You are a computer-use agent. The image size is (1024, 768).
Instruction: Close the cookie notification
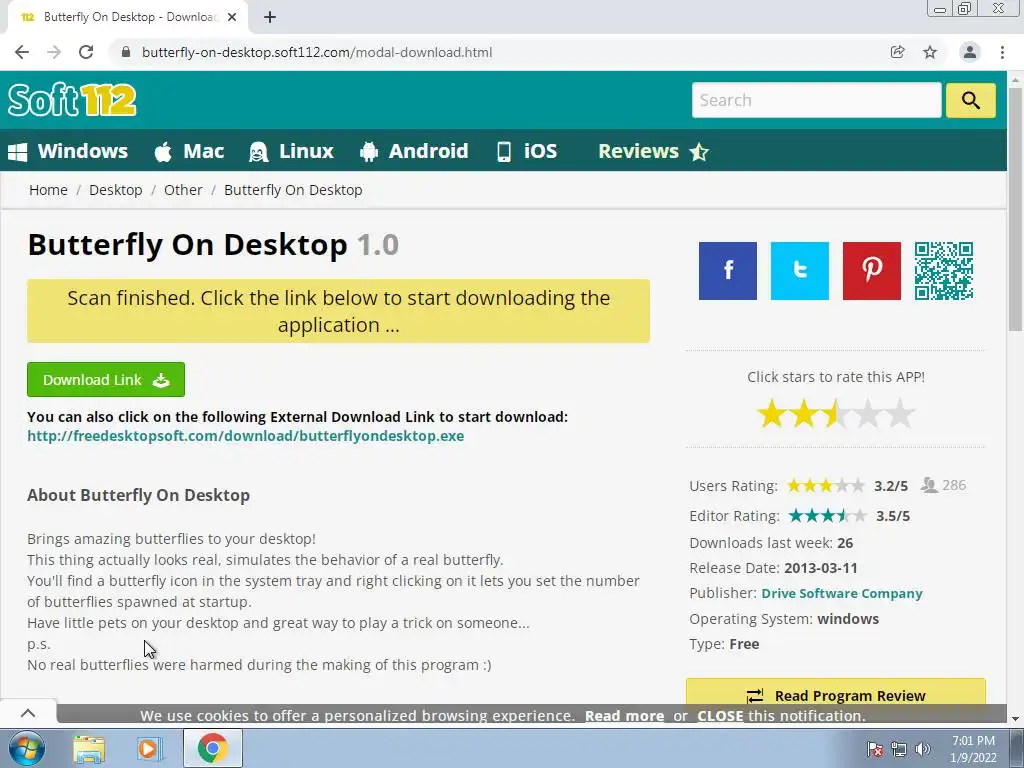pyautogui.click(x=720, y=716)
